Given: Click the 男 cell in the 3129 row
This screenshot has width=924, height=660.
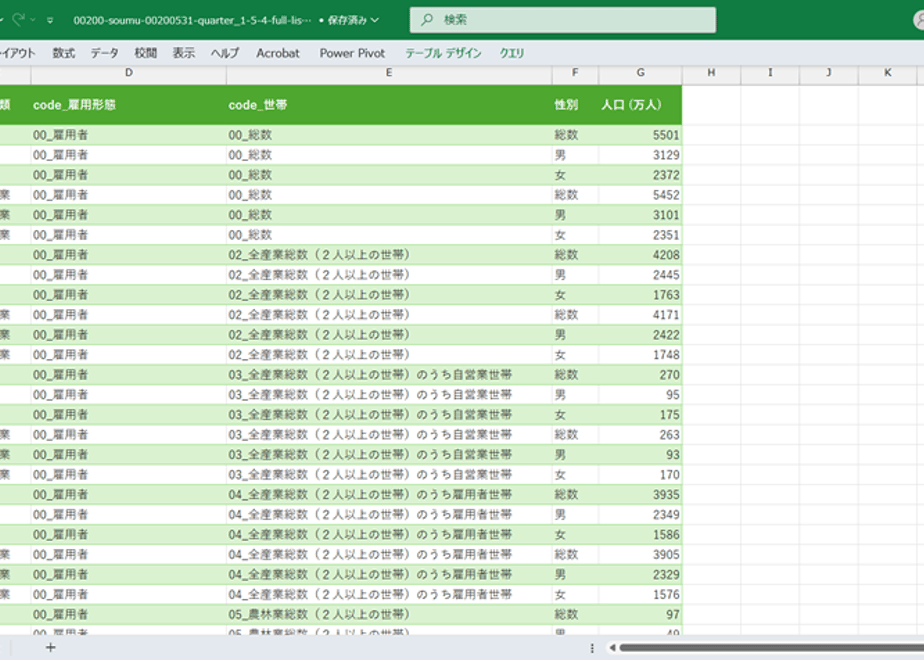Looking at the screenshot, I should click(x=575, y=155).
